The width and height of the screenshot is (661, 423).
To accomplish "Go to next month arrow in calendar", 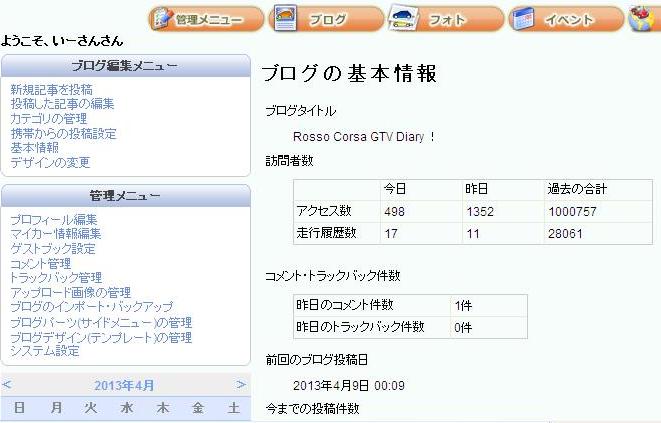I will point(241,385).
